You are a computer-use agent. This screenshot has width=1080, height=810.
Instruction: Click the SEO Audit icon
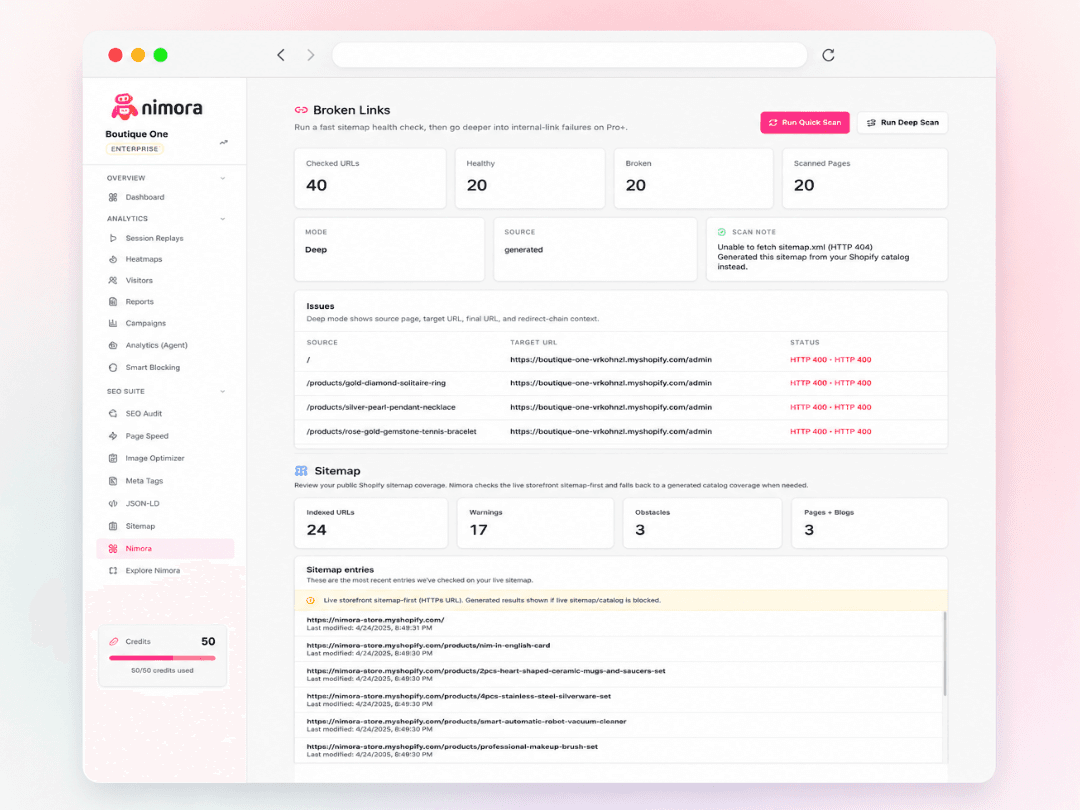point(113,413)
